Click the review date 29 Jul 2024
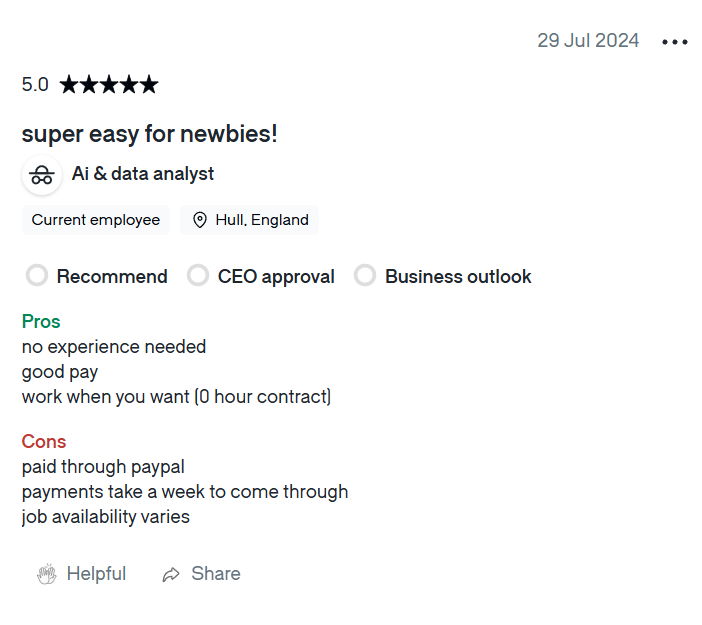Viewport: 702px width, 625px height. (588, 41)
